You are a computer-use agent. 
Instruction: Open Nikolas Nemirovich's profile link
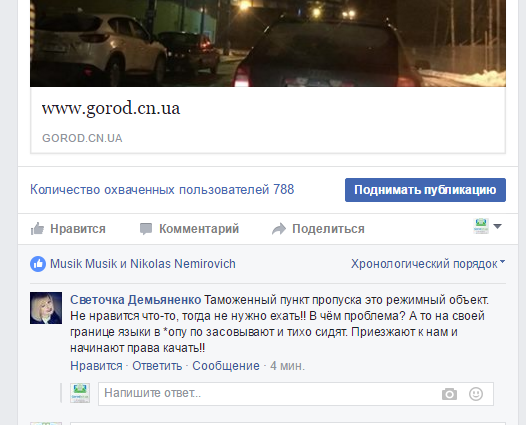182,264
